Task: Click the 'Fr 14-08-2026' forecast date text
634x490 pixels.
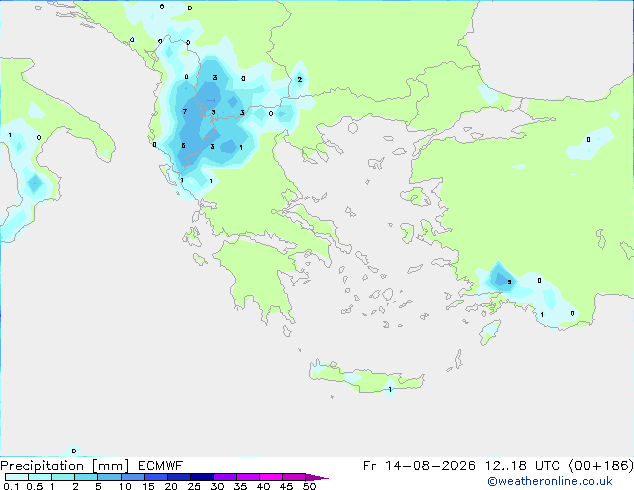Action: (419, 466)
